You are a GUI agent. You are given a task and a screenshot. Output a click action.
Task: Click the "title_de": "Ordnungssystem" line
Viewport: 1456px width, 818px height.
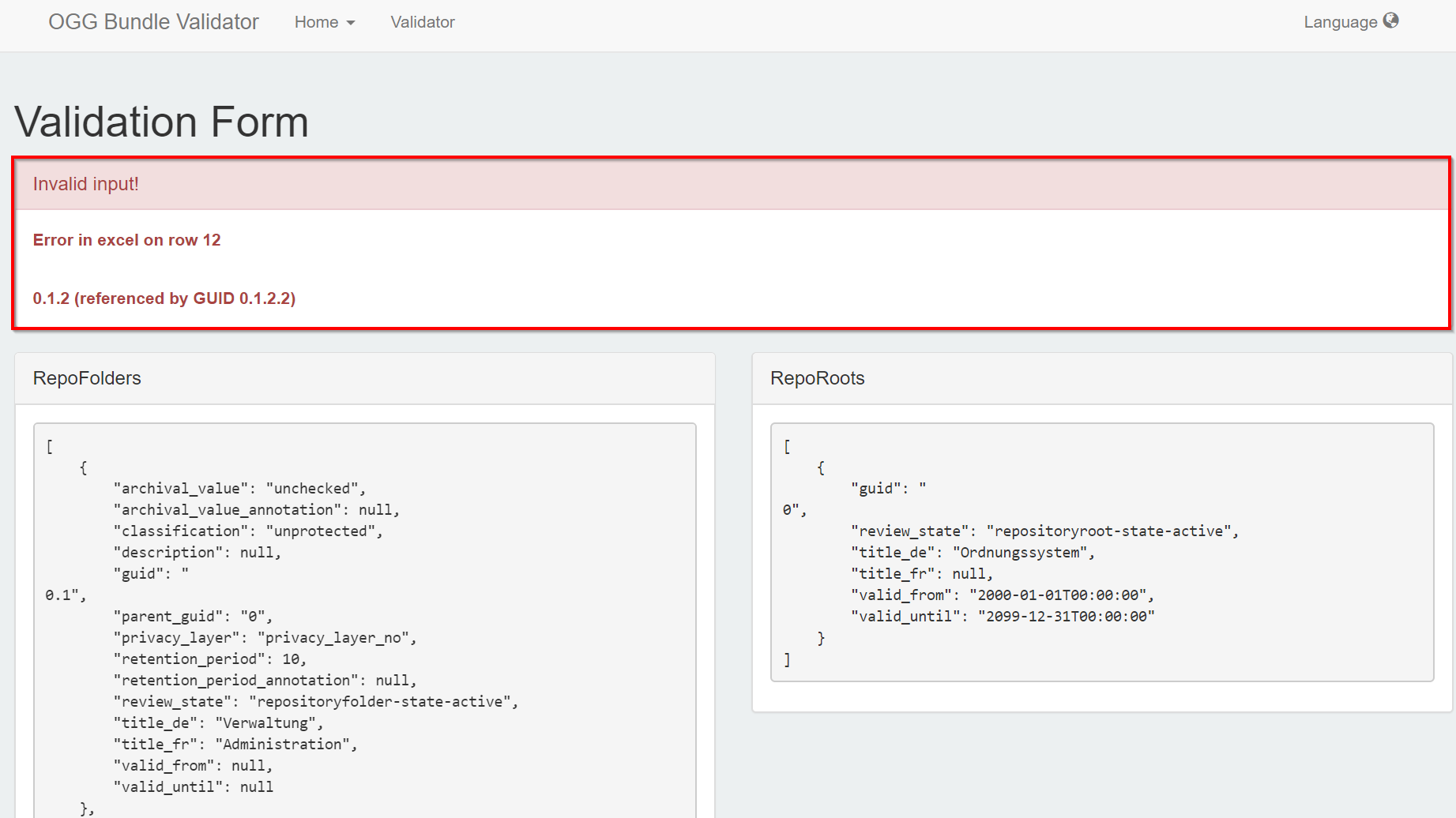point(973,553)
